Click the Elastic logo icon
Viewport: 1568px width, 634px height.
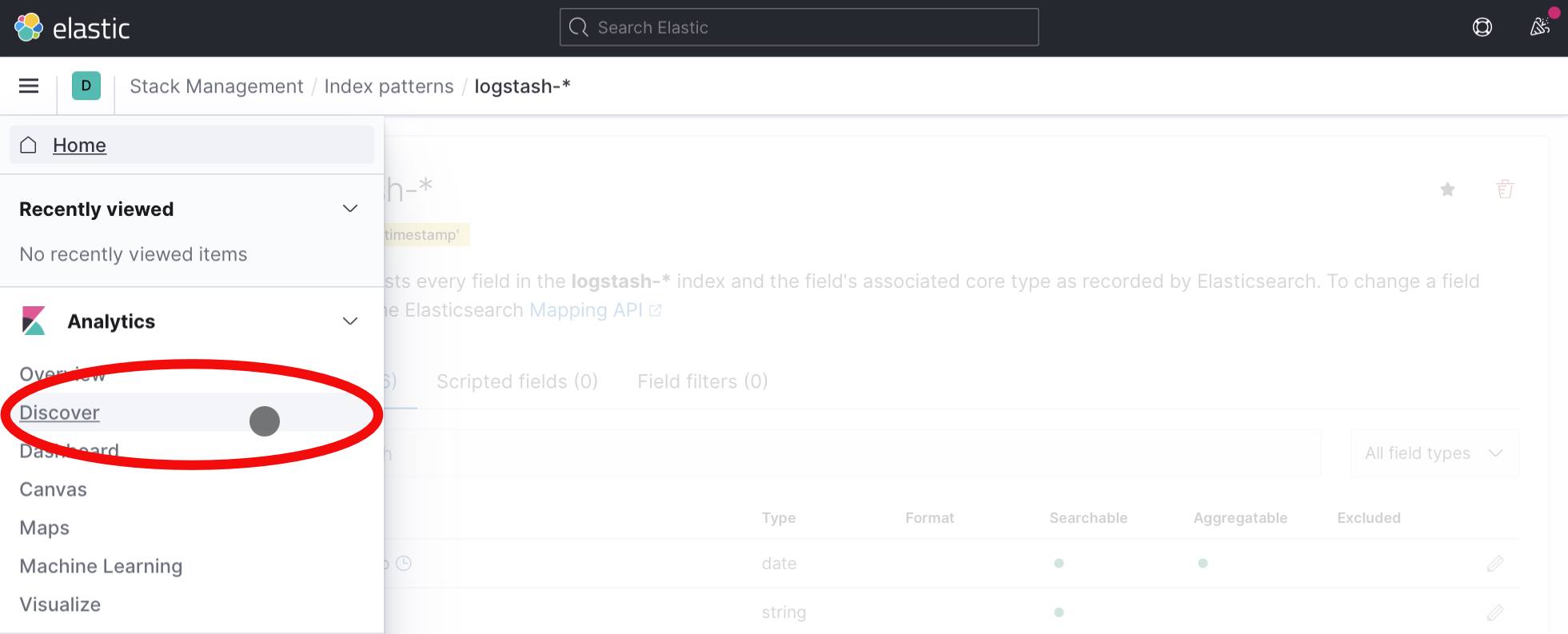tap(29, 28)
